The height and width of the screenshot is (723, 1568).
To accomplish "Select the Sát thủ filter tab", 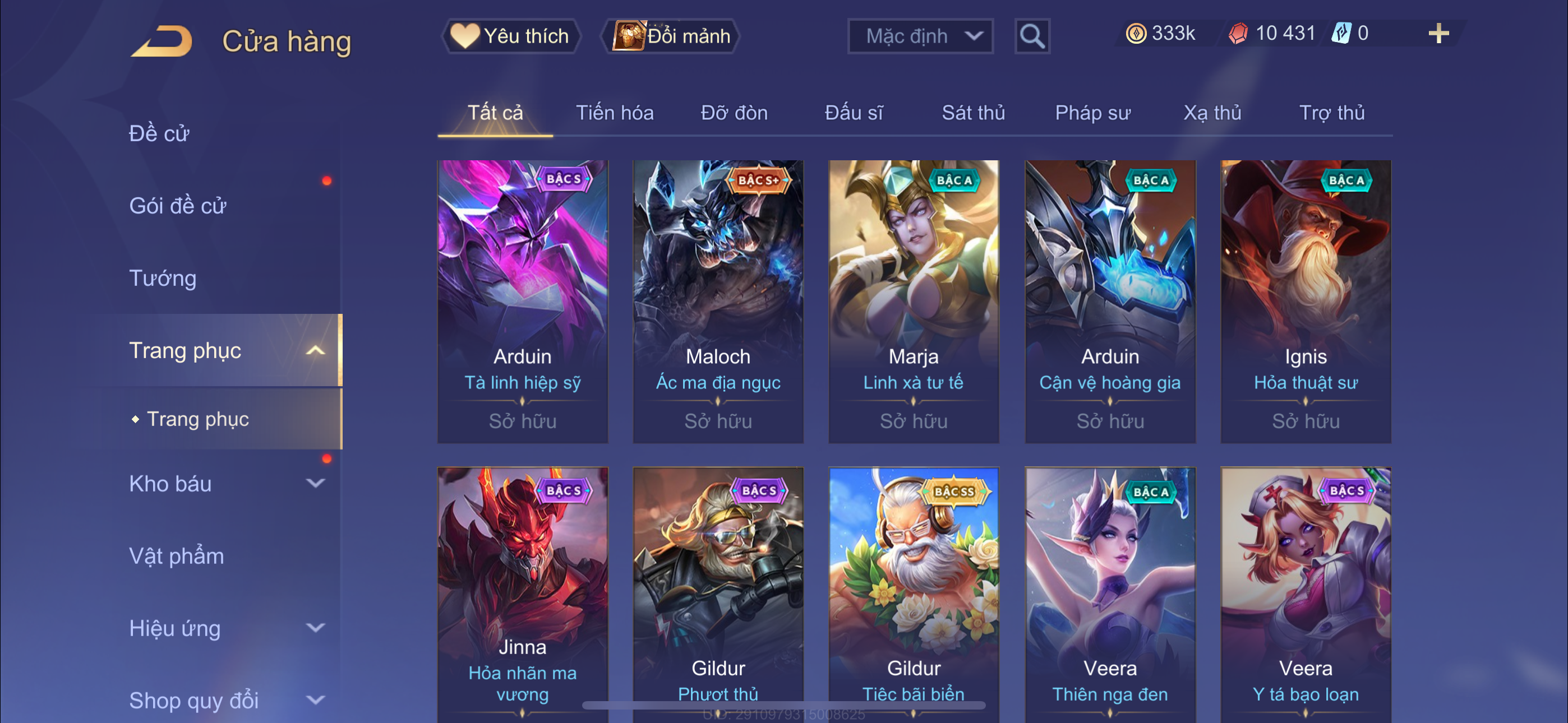I will coord(974,113).
